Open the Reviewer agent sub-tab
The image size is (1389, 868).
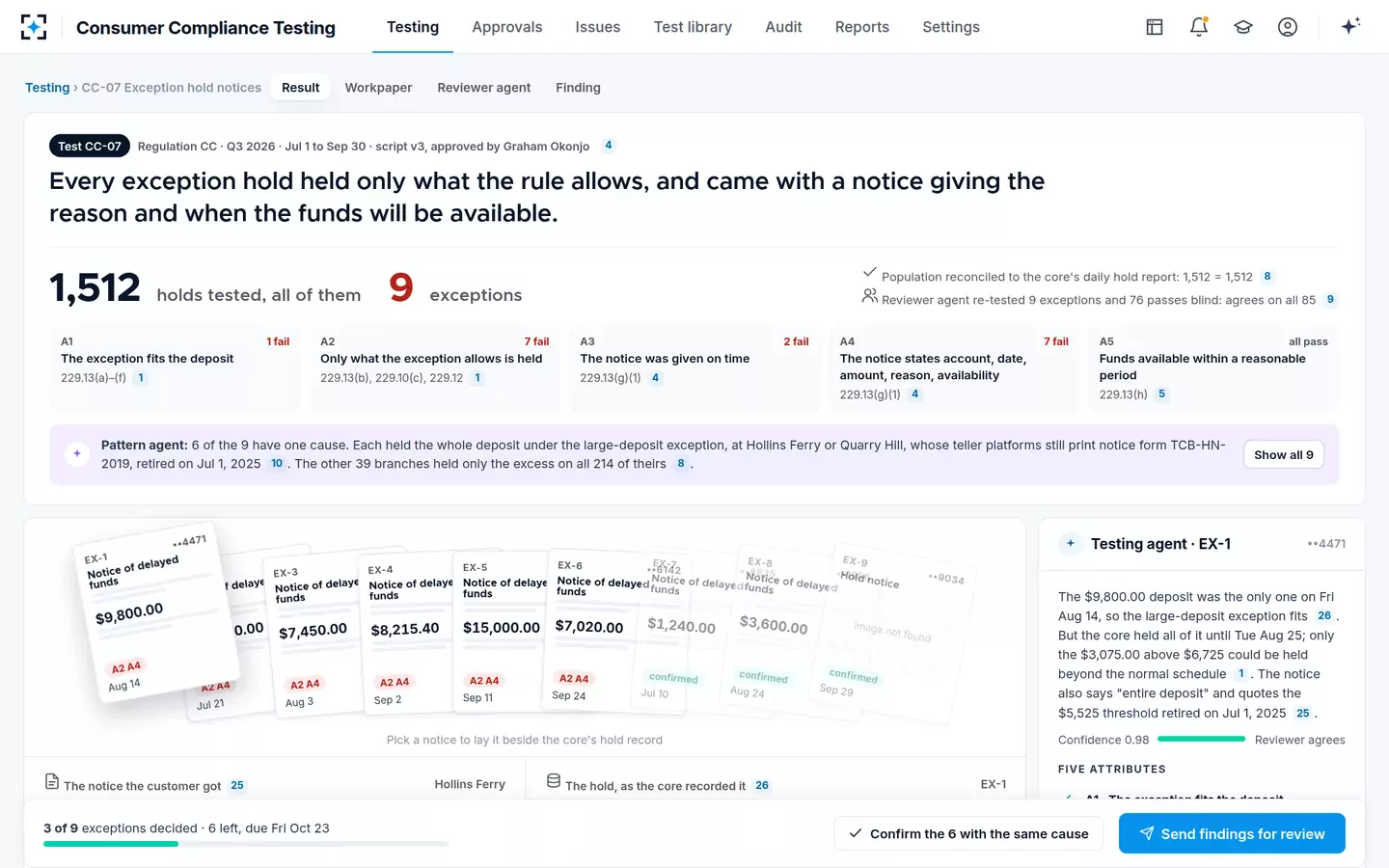tap(484, 88)
